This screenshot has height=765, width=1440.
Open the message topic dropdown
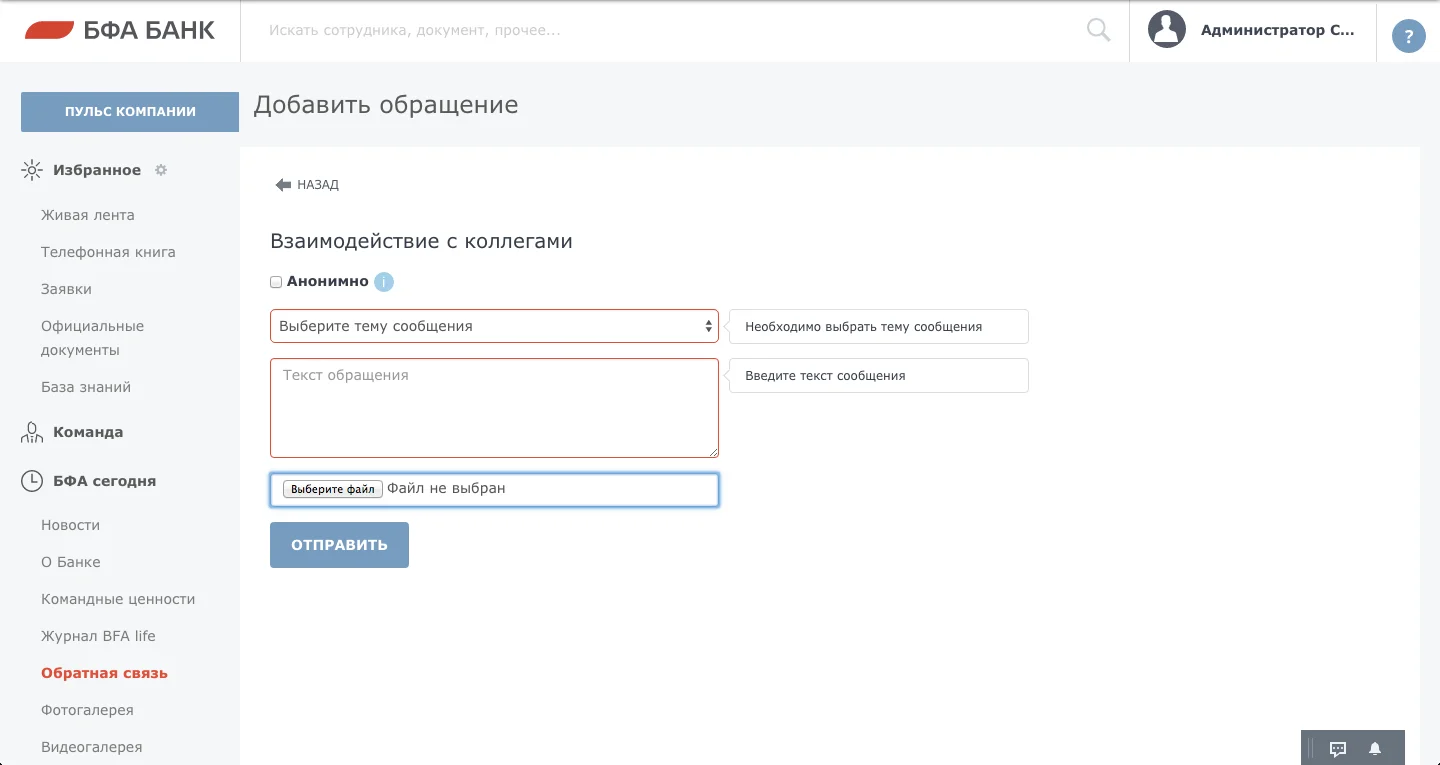click(x=494, y=326)
